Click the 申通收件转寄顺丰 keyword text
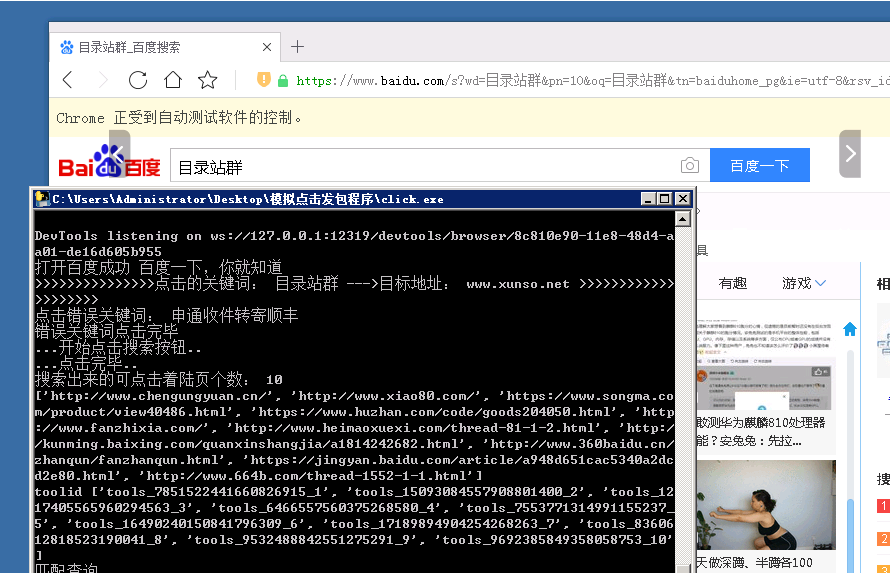This screenshot has height=573, width=890. click(x=234, y=315)
